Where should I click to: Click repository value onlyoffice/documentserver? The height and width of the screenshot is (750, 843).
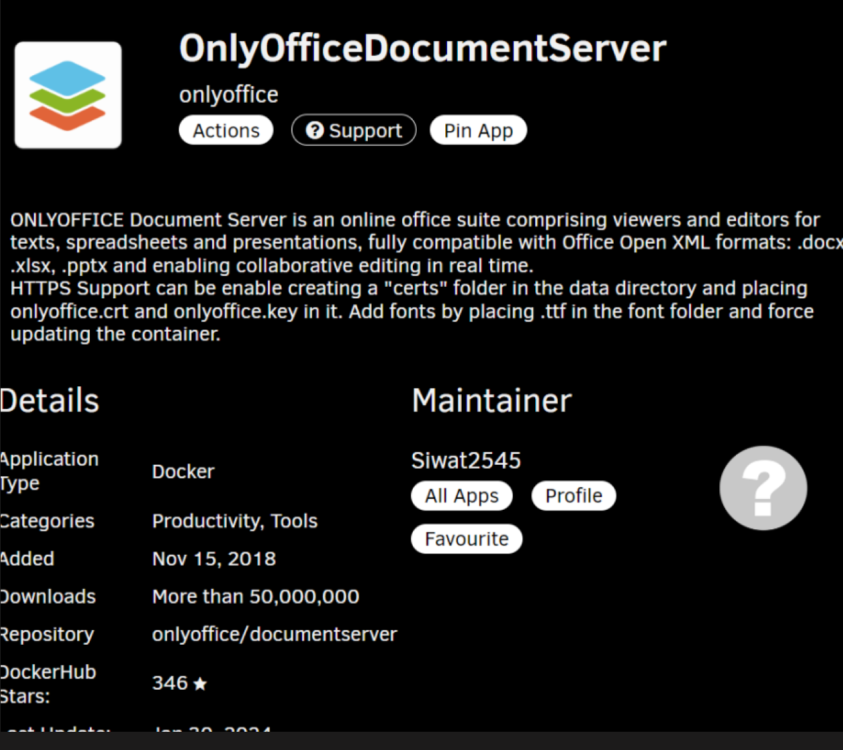pos(274,634)
